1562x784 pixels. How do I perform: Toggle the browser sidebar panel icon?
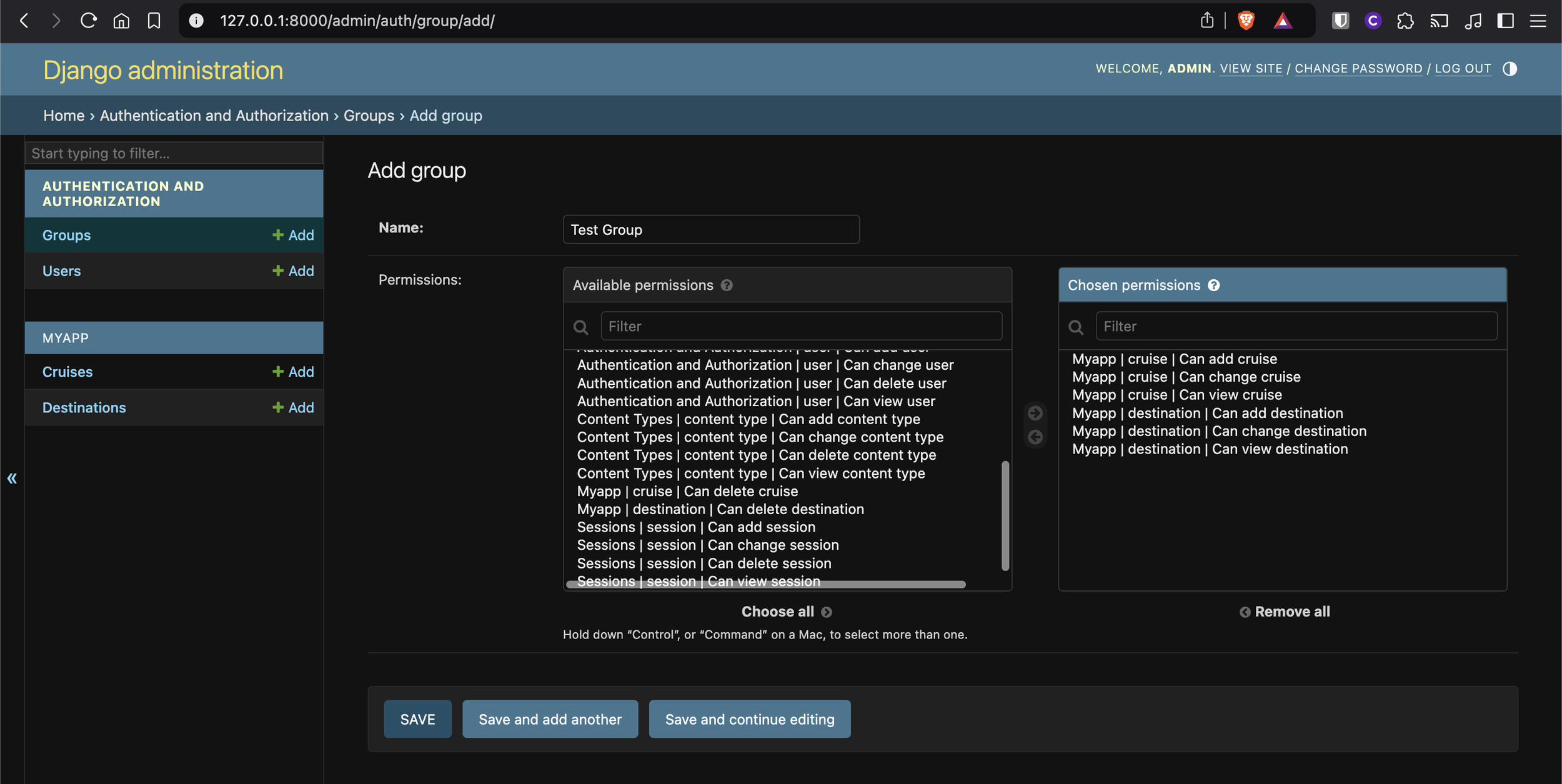click(x=1506, y=21)
